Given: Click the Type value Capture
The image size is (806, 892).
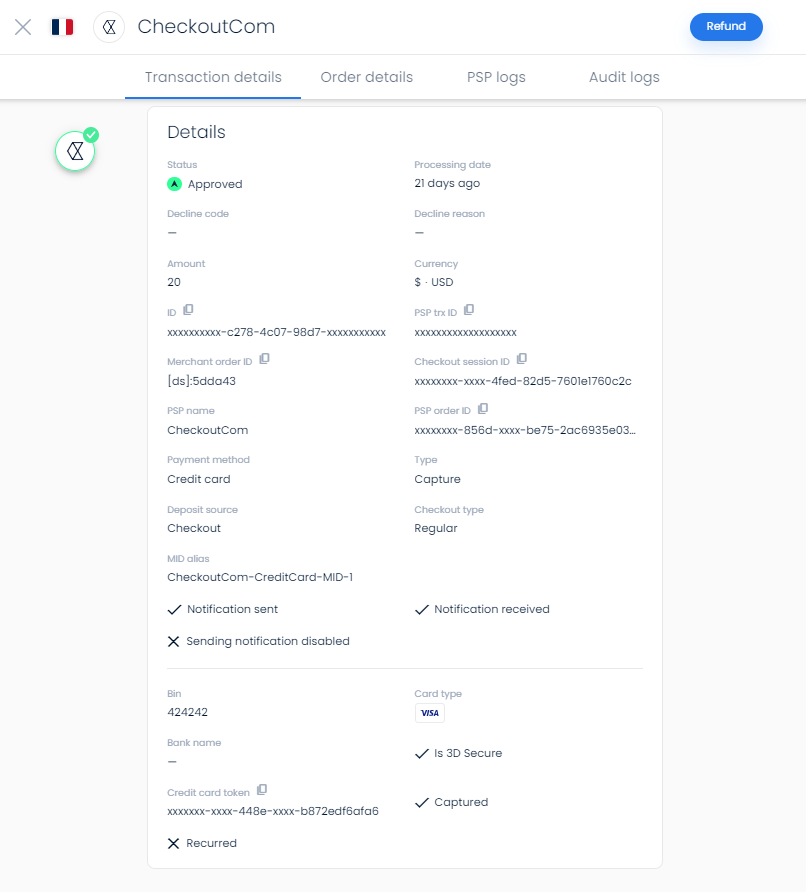Looking at the screenshot, I should 437,480.
